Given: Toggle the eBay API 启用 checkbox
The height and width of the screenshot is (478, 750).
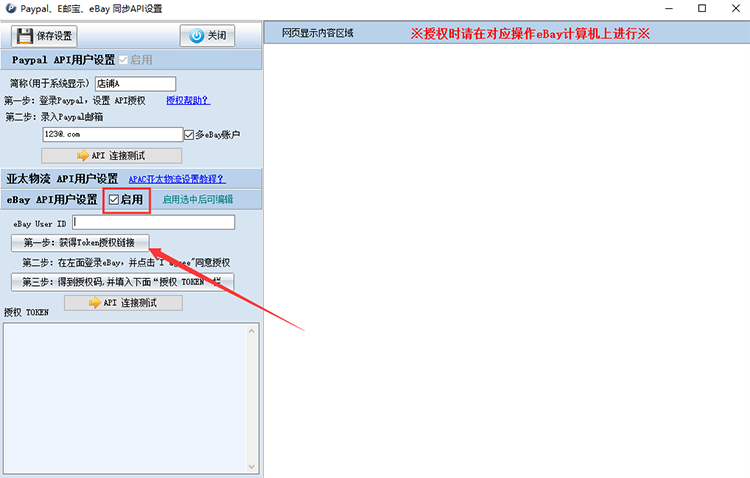Looking at the screenshot, I should coord(114,200).
